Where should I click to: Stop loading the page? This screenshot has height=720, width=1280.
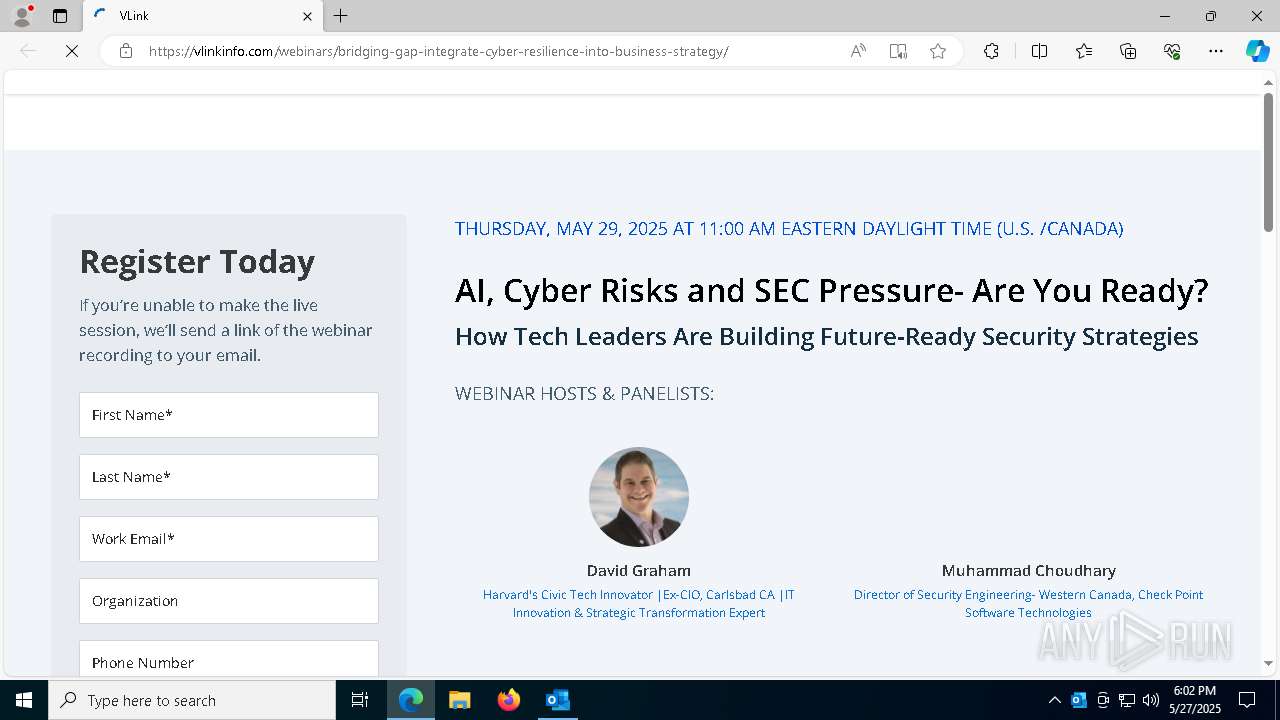click(x=72, y=51)
